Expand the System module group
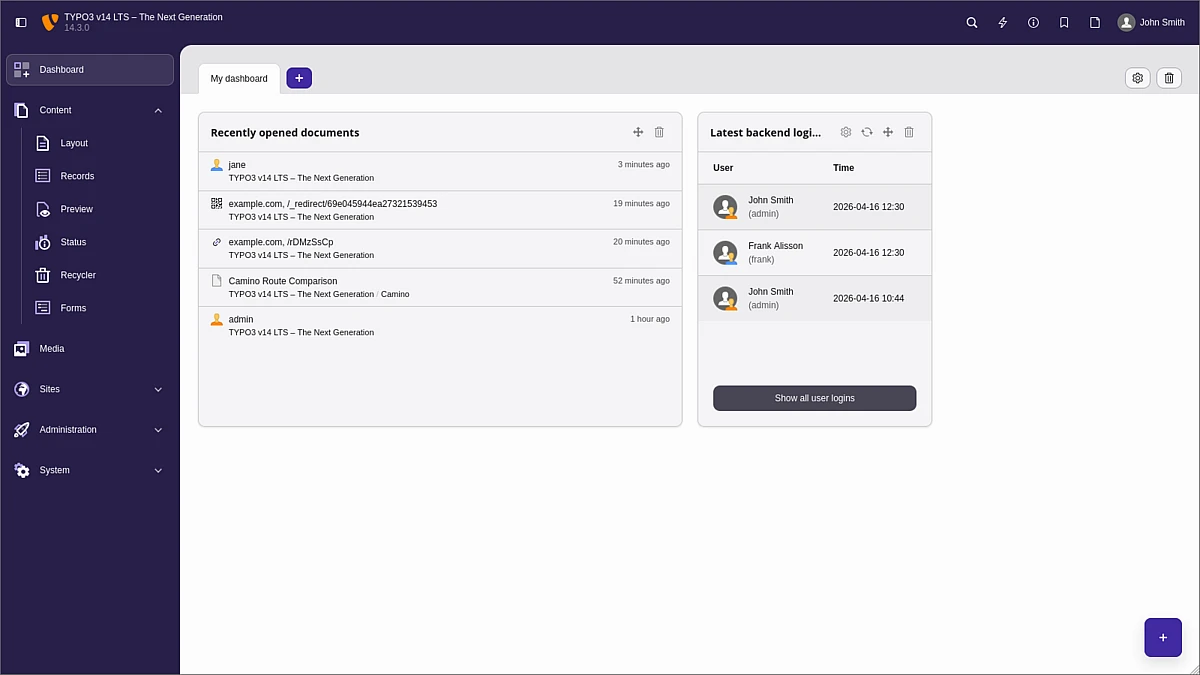 (158, 470)
